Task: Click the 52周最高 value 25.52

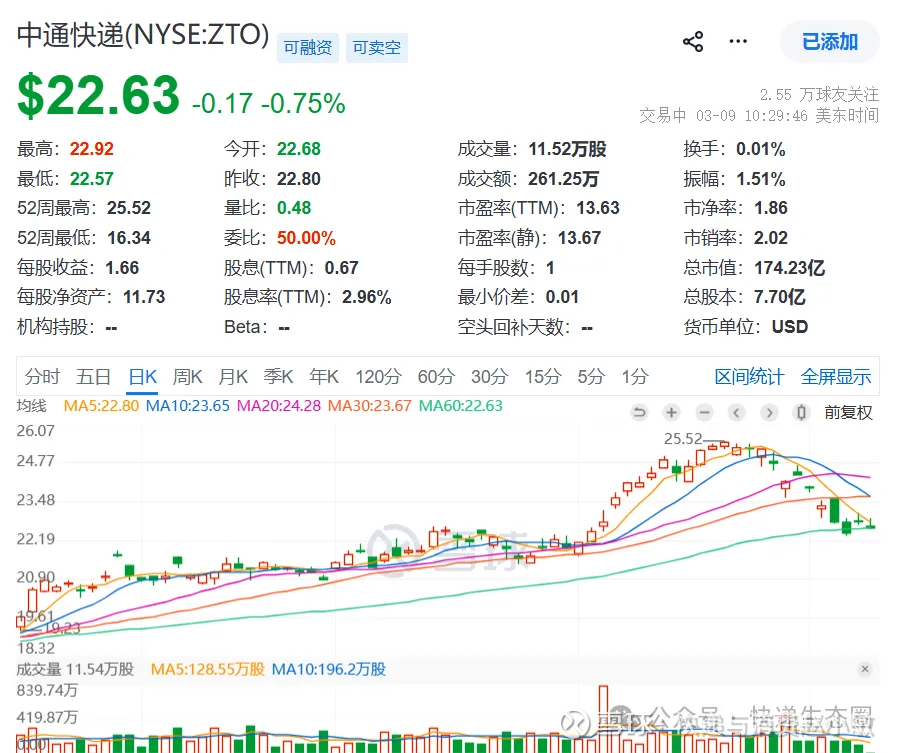Action: point(129,208)
